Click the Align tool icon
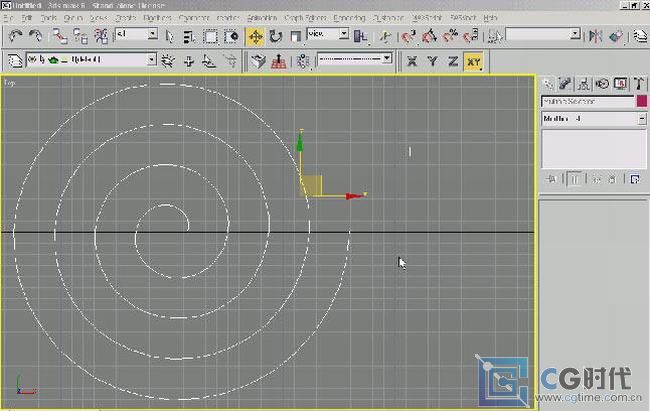This screenshot has width=650, height=411. pos(616,36)
